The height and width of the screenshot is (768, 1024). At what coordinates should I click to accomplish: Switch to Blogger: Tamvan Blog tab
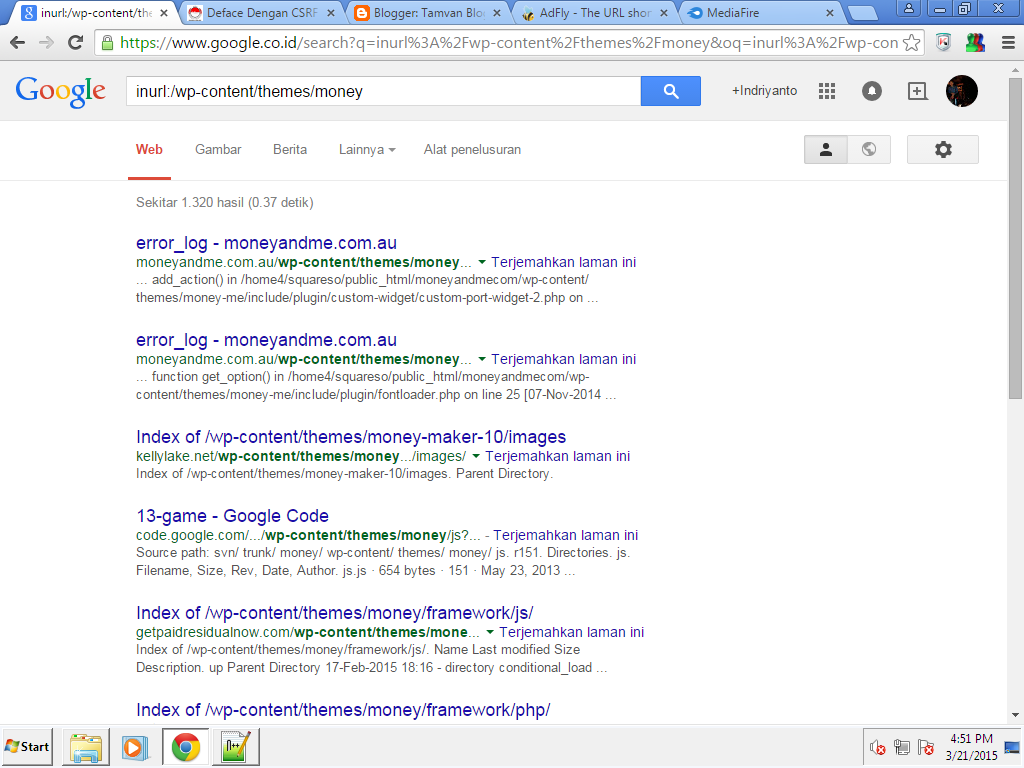428,12
